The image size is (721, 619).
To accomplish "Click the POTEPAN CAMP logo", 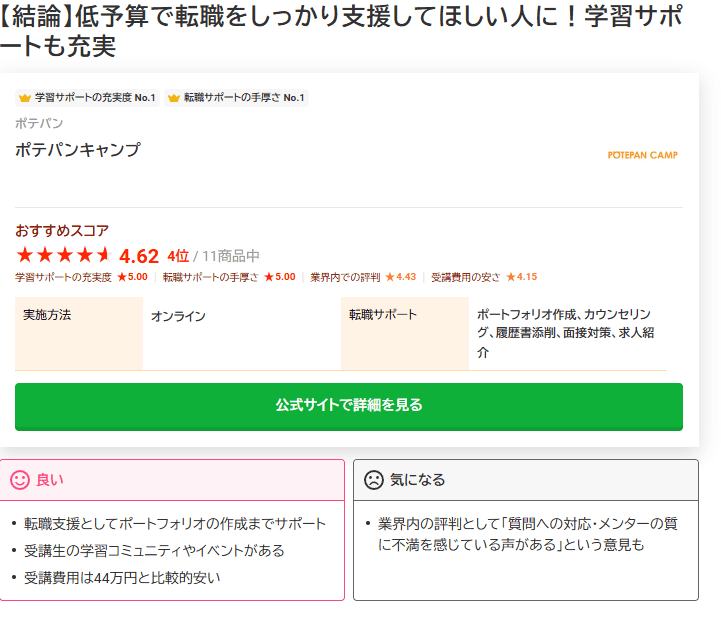I will 642,155.
